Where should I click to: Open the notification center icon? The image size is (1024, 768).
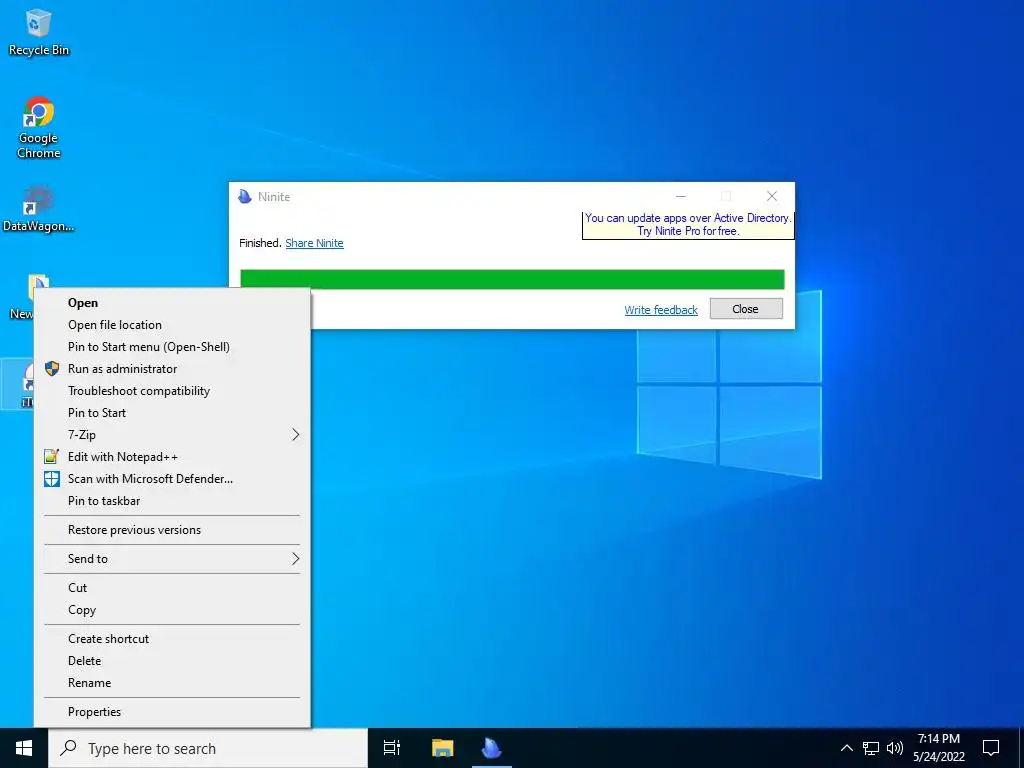[991, 748]
